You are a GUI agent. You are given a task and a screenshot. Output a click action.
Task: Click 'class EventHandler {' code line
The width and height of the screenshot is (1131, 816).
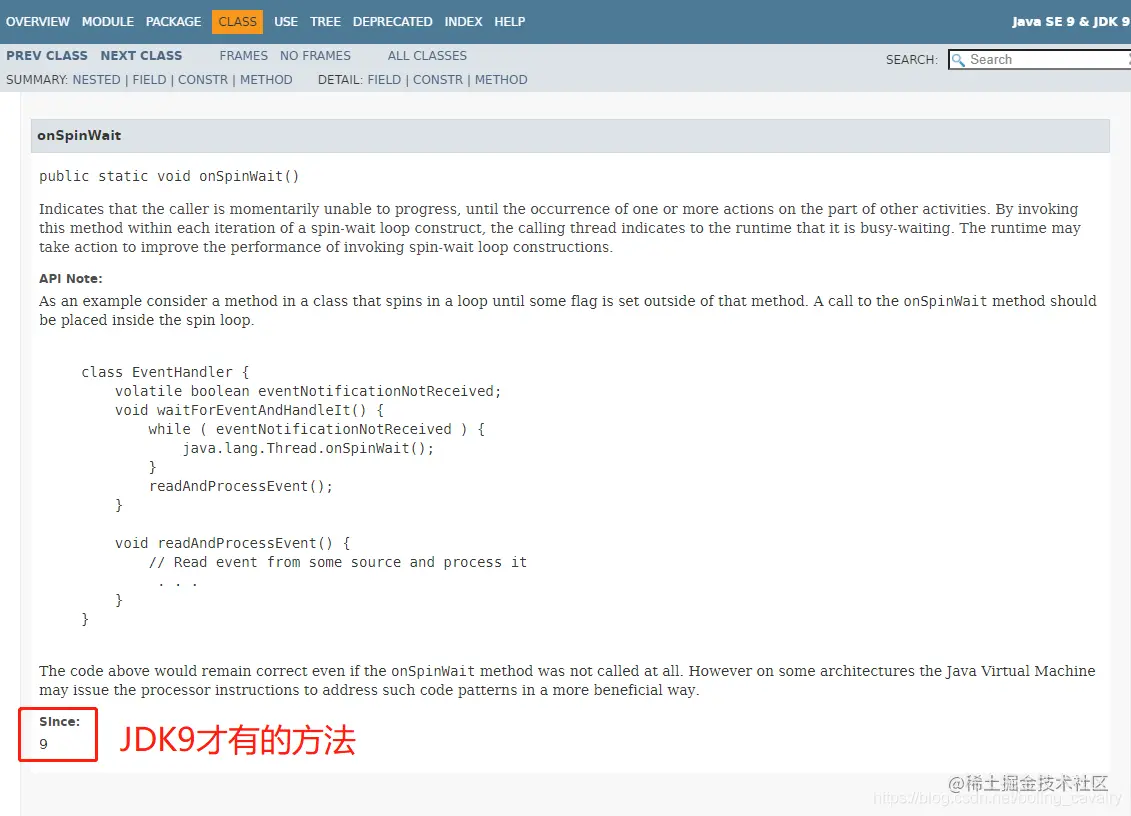165,372
